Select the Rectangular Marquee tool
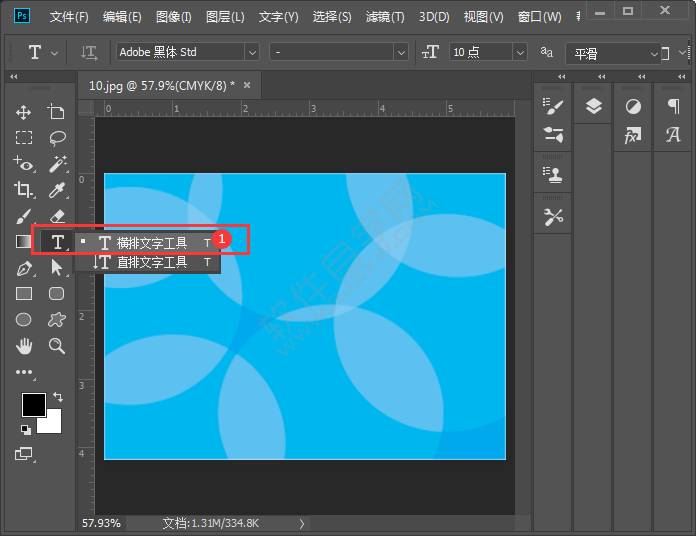The width and height of the screenshot is (696, 536). pyautogui.click(x=24, y=138)
